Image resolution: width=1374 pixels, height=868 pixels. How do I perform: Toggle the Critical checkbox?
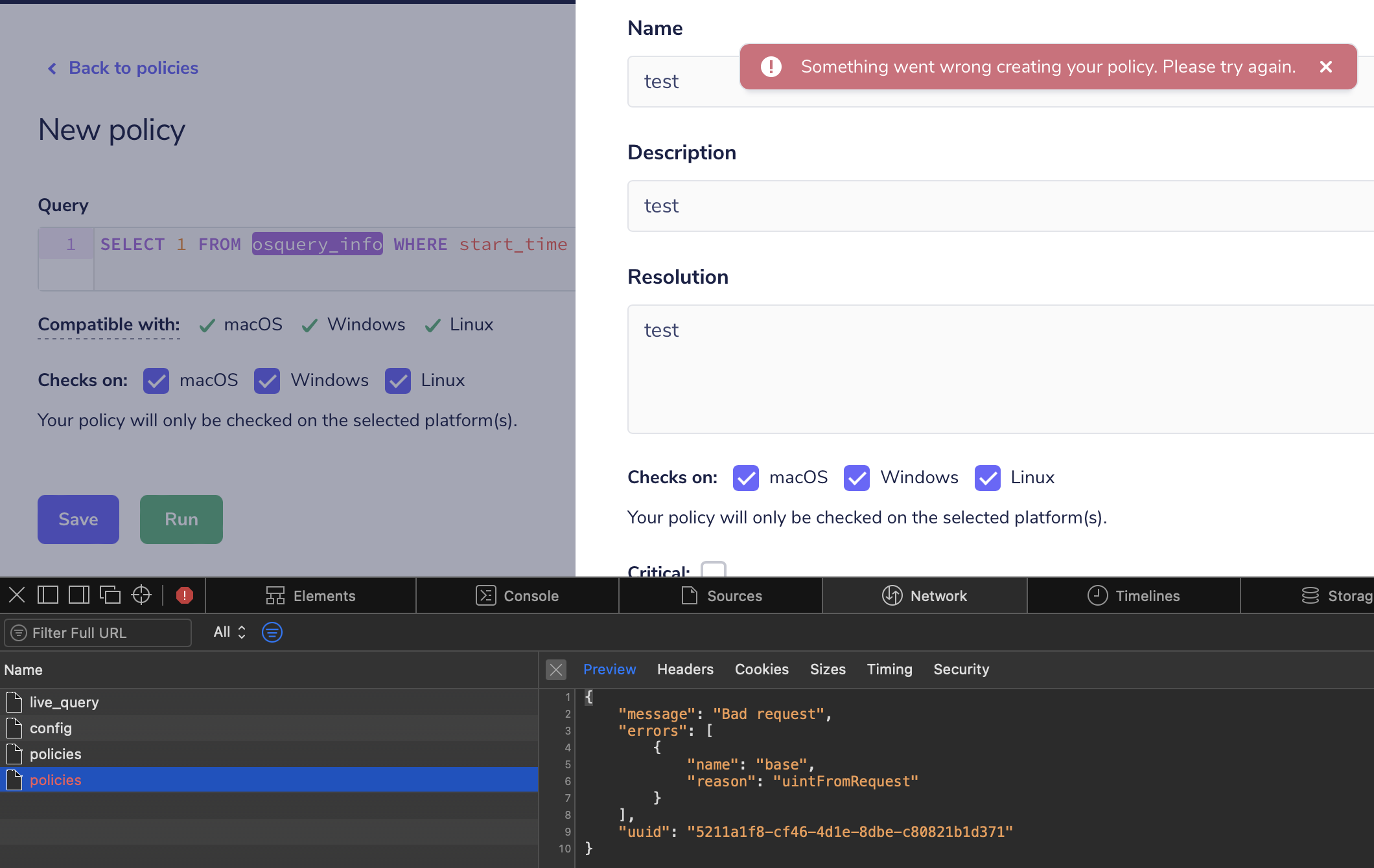pos(714,569)
